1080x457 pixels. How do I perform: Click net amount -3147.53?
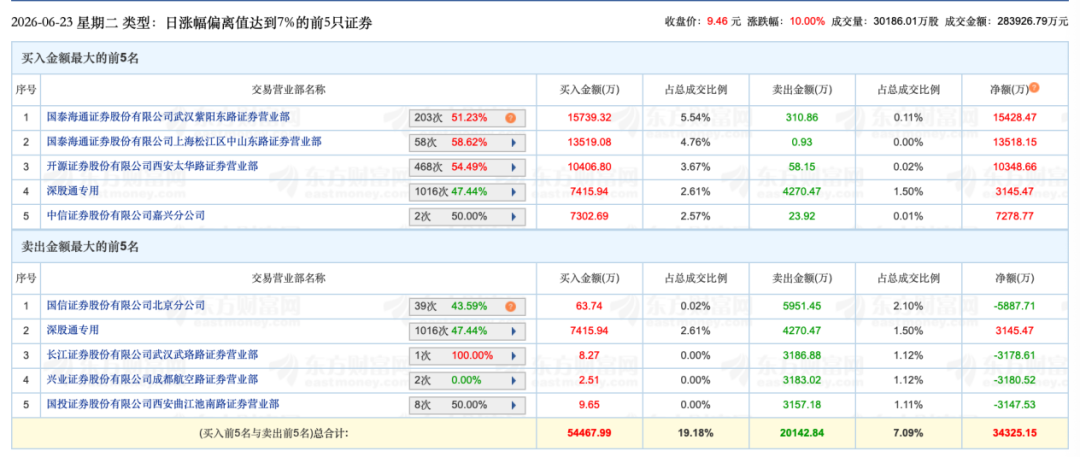1014,405
